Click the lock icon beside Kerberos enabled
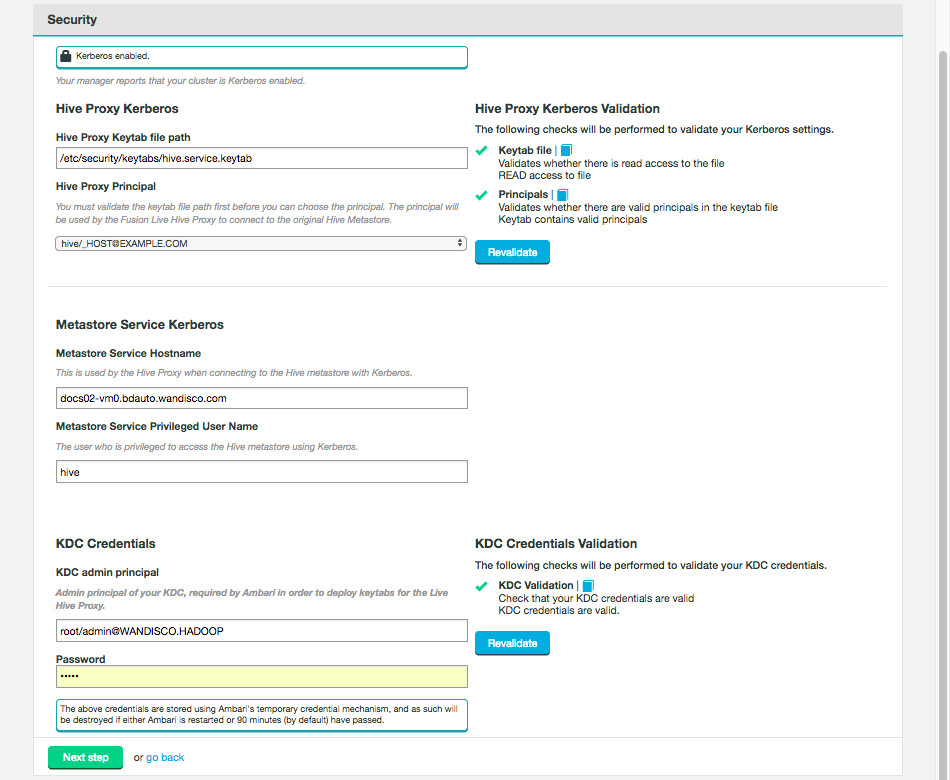The width and height of the screenshot is (950, 780). (x=65, y=56)
